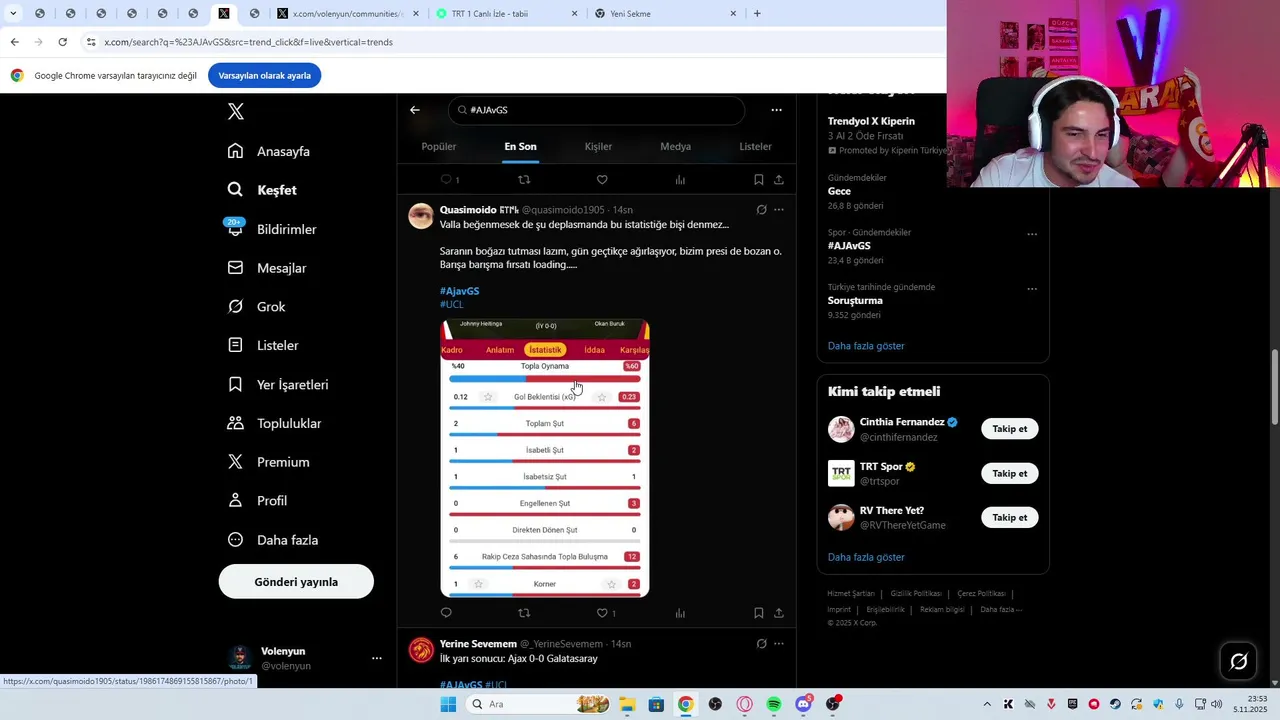The height and width of the screenshot is (720, 1280).
Task: Click the Chrome address bar URL
Action: click(248, 42)
